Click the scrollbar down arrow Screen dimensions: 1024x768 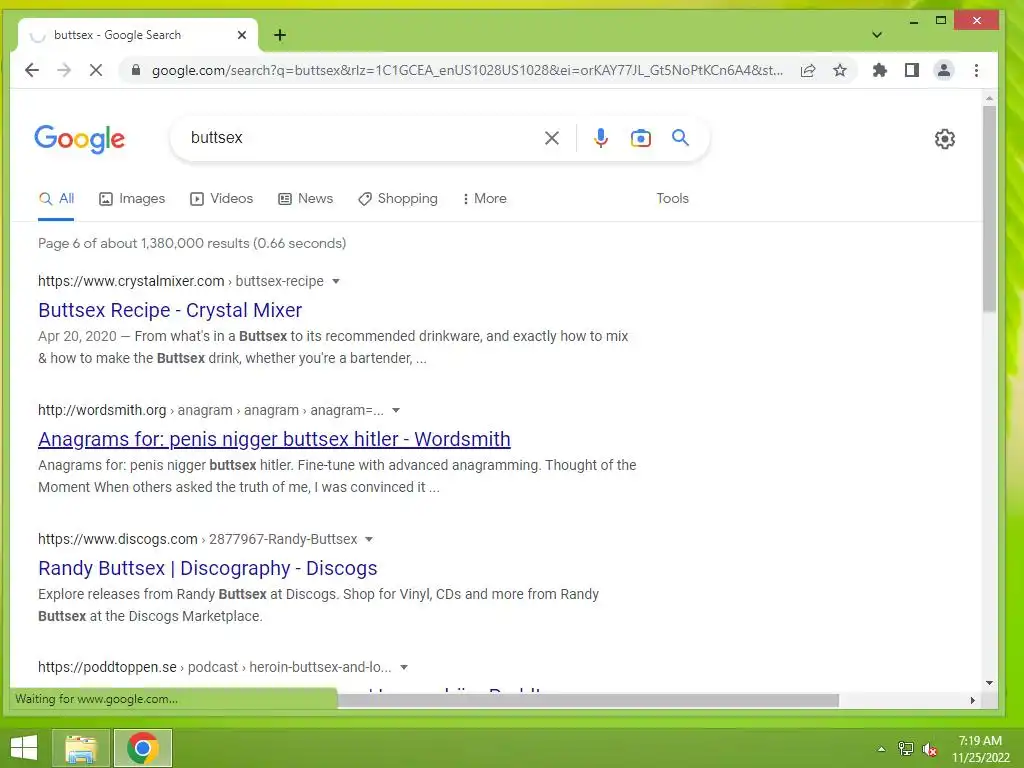pos(989,683)
